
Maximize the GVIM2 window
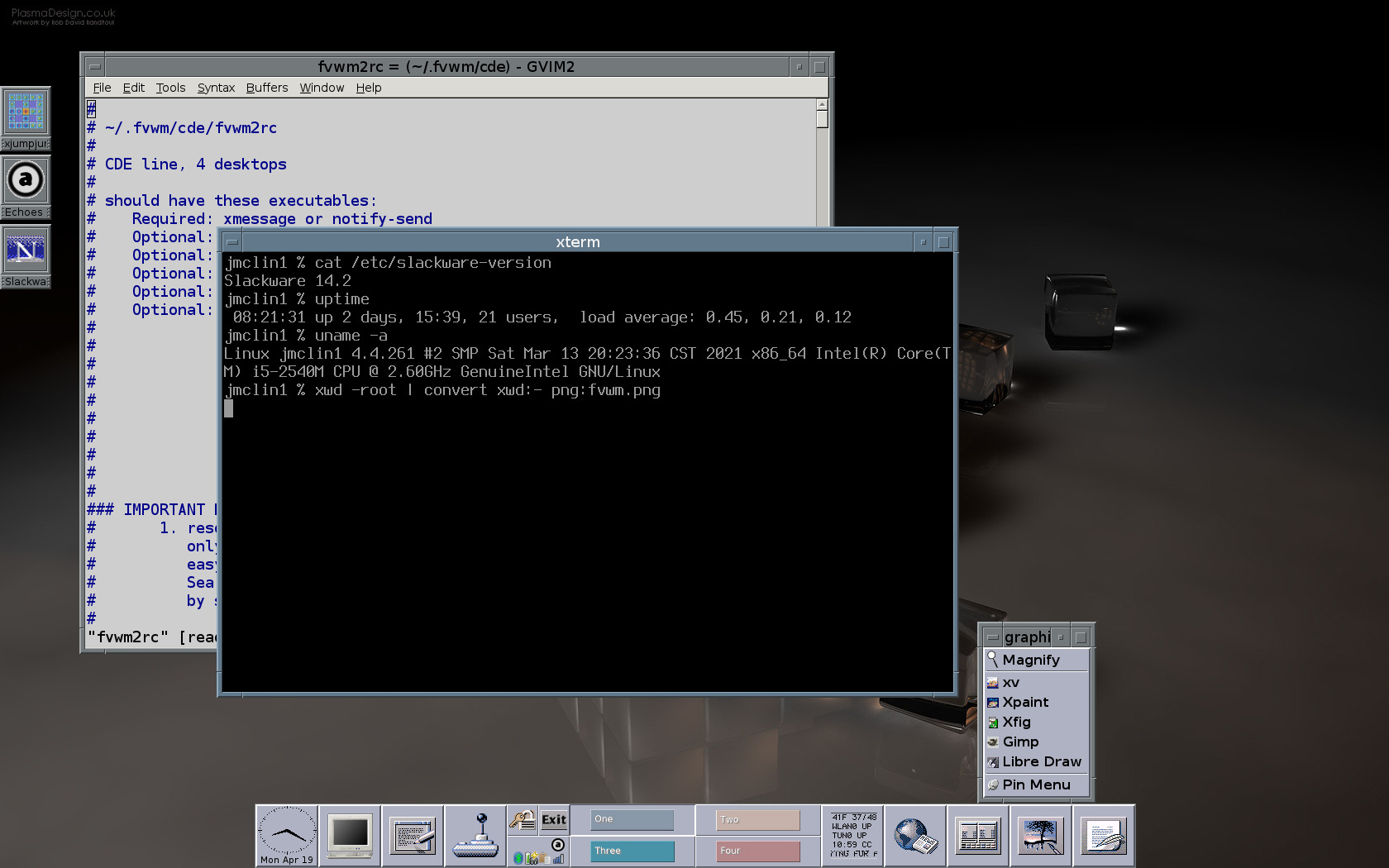coord(819,67)
